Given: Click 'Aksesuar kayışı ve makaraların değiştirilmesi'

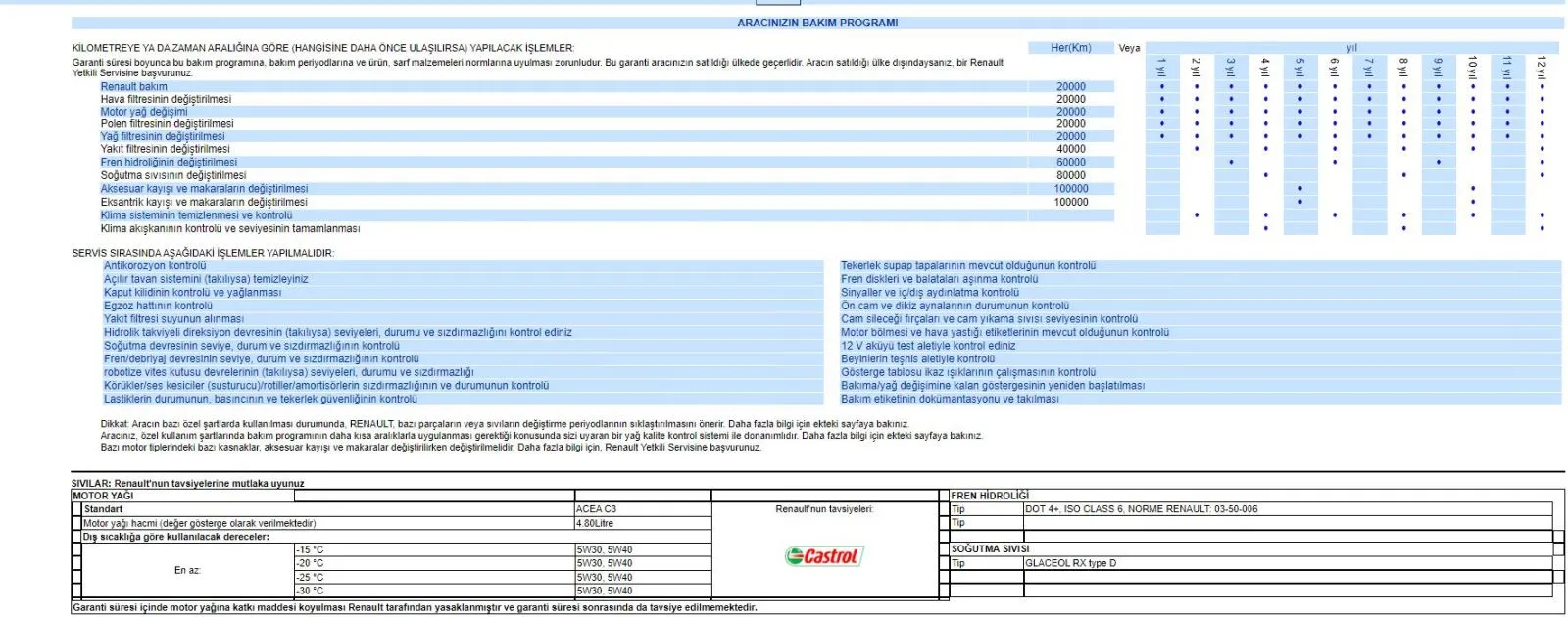Looking at the screenshot, I should [204, 189].
